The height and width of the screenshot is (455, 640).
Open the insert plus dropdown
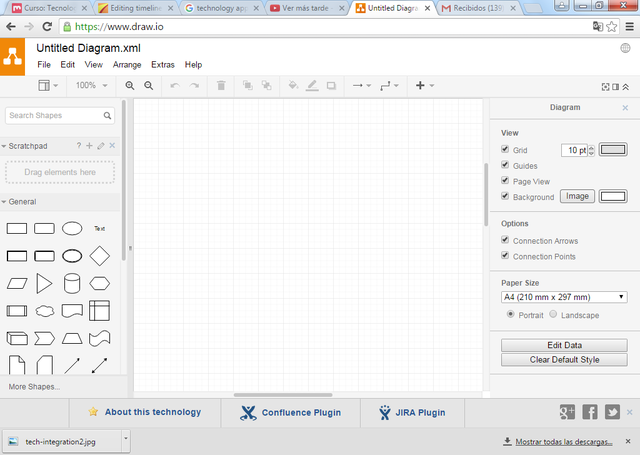point(424,85)
